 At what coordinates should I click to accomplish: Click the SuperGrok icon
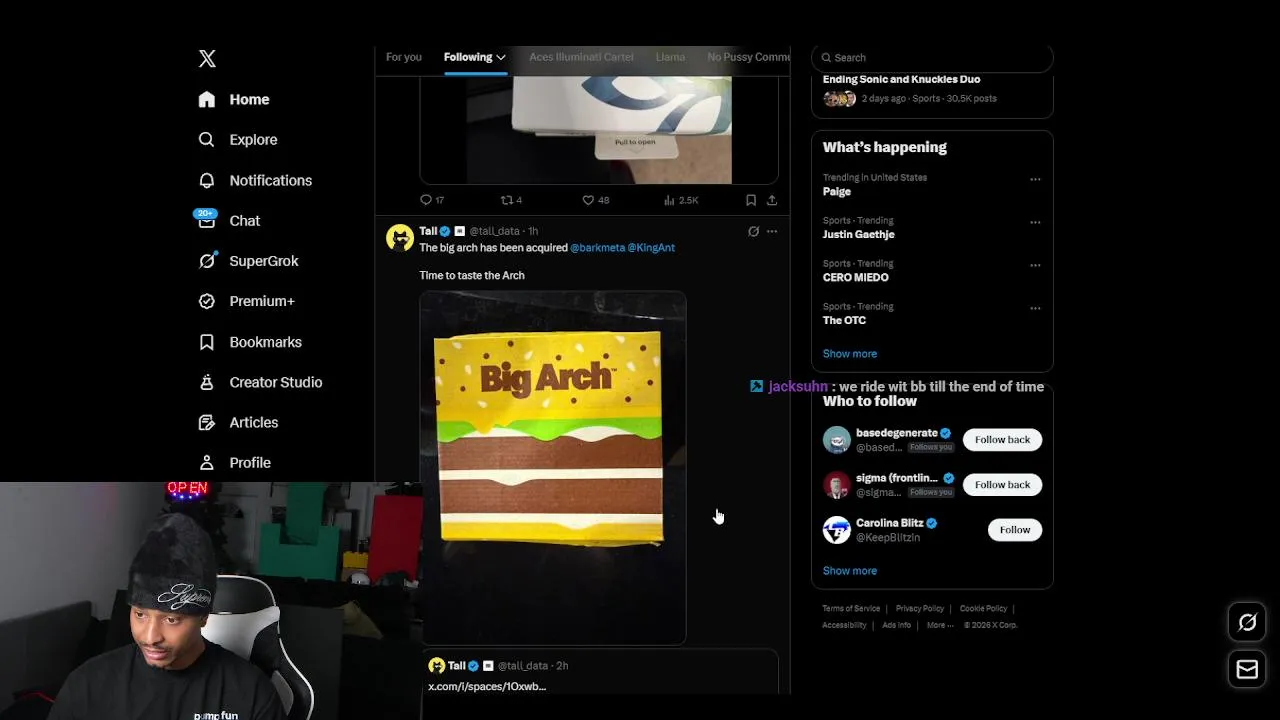(x=207, y=261)
